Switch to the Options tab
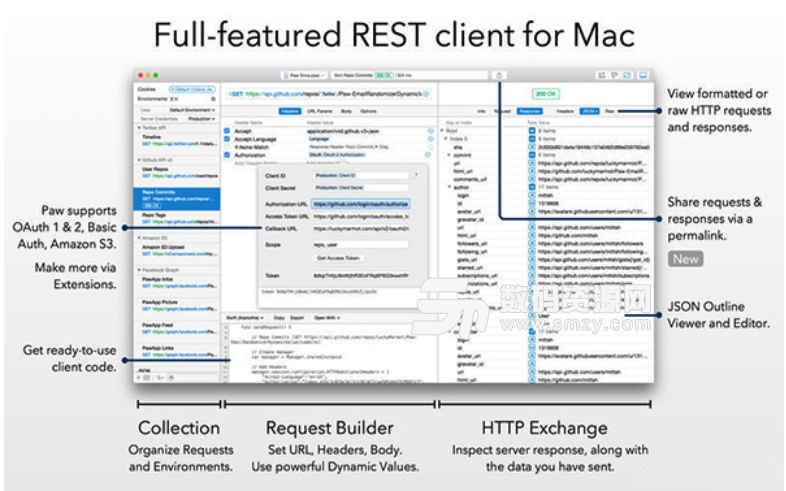The width and height of the screenshot is (786, 491). [368, 111]
